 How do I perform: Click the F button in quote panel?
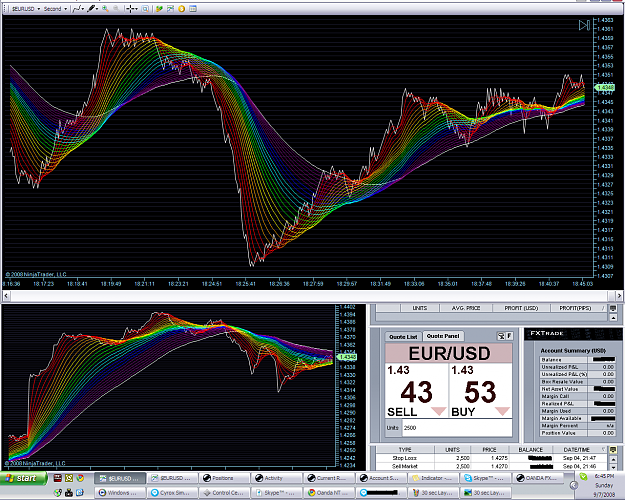(x=509, y=336)
